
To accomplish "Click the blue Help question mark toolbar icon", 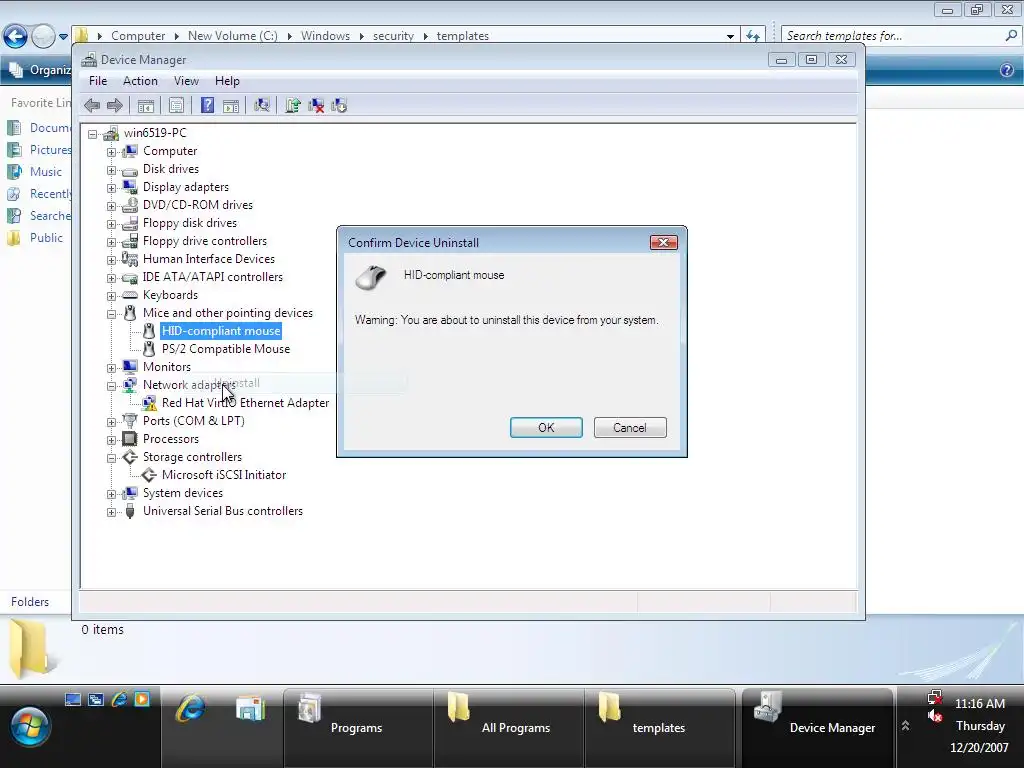I will coord(207,105).
